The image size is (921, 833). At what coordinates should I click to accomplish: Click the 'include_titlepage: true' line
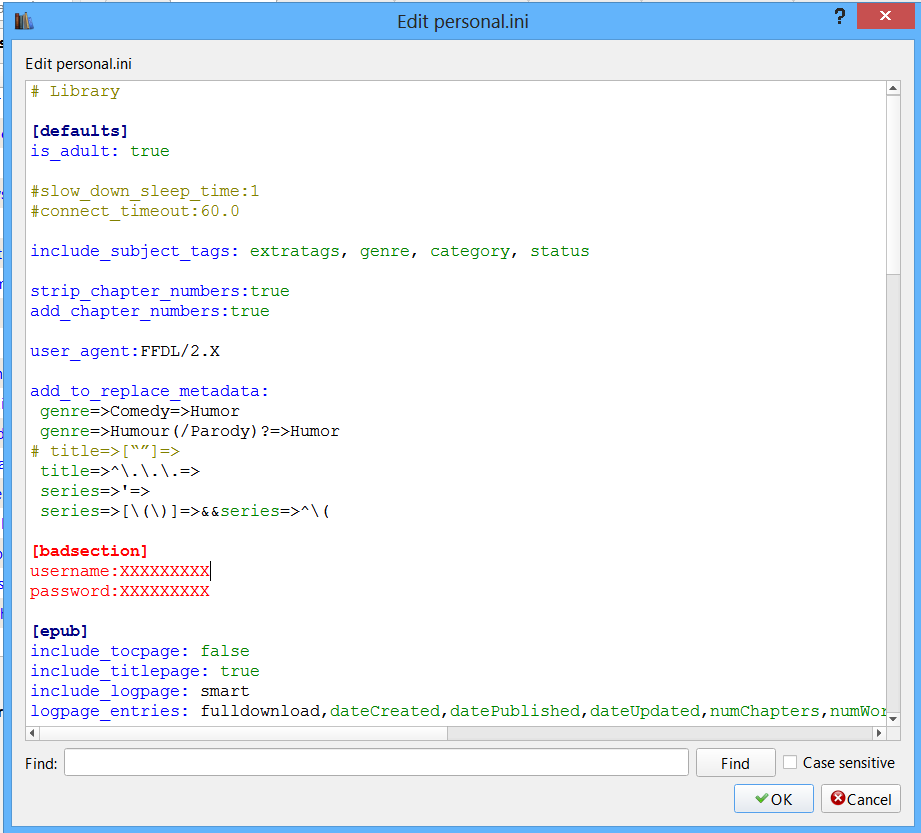coord(145,671)
